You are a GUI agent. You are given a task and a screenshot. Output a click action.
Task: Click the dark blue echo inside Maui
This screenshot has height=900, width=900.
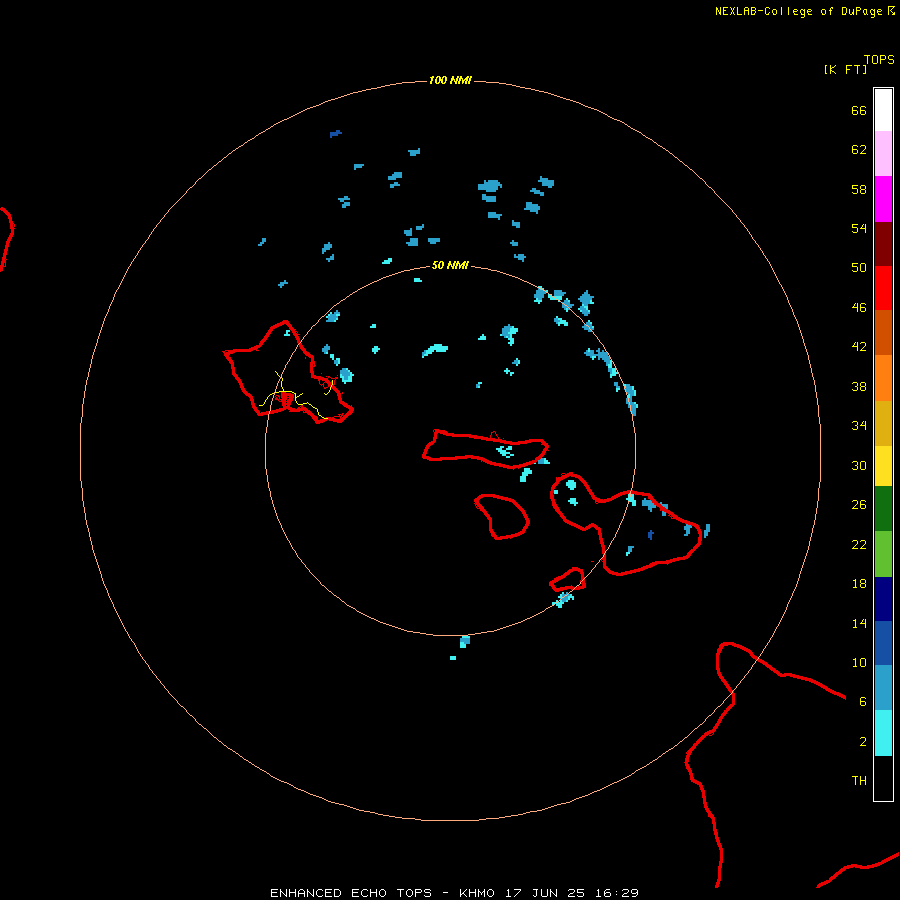tap(650, 535)
